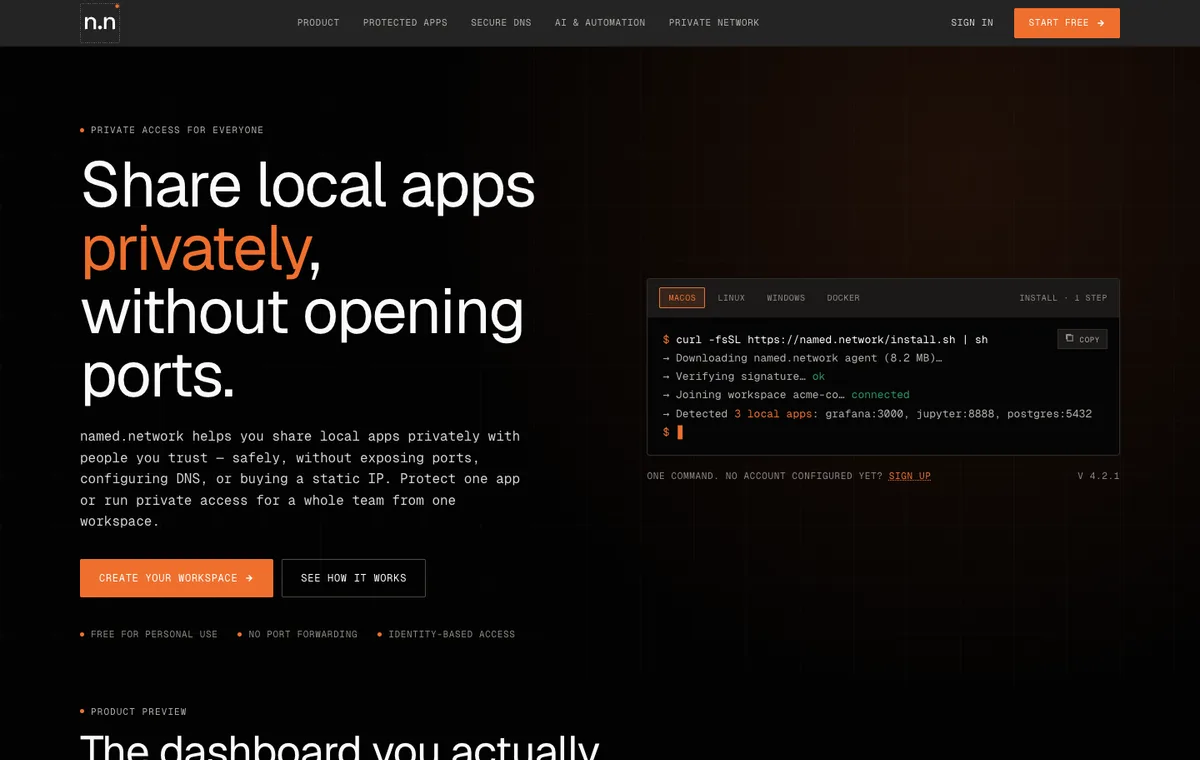
Task: Open Protected Apps navigation item
Action: 405,23
